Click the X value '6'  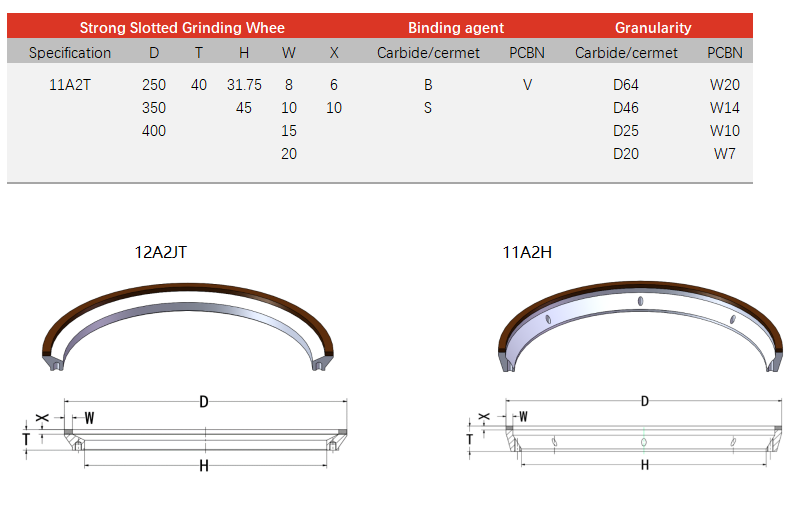pos(334,85)
